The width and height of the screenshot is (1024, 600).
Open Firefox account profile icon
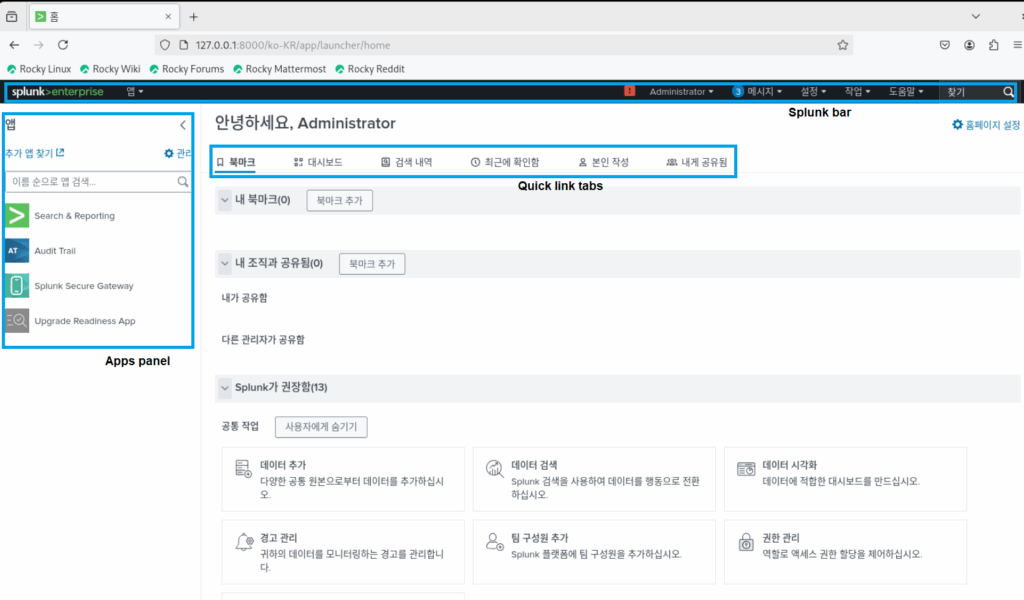point(969,45)
